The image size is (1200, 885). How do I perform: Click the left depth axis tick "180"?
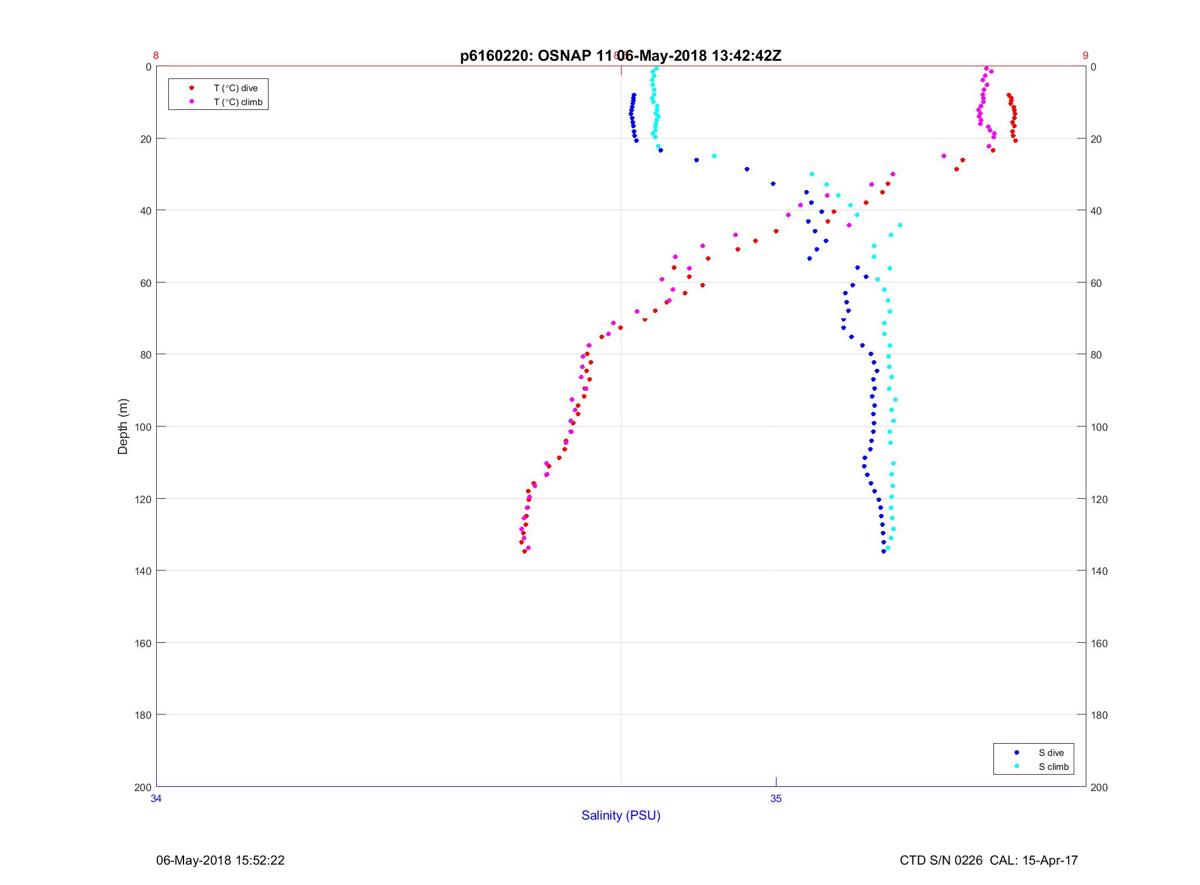(141, 715)
